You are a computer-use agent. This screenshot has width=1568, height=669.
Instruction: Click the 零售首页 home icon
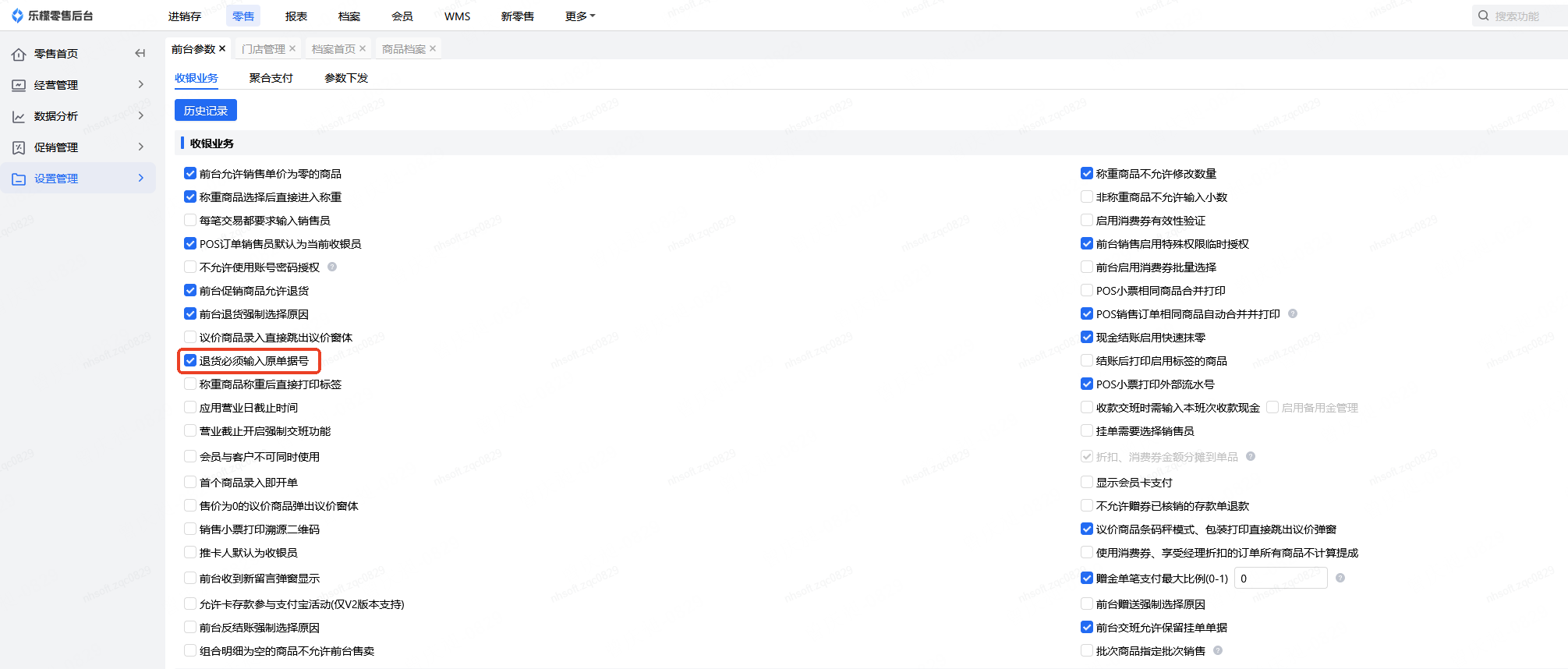tap(19, 54)
